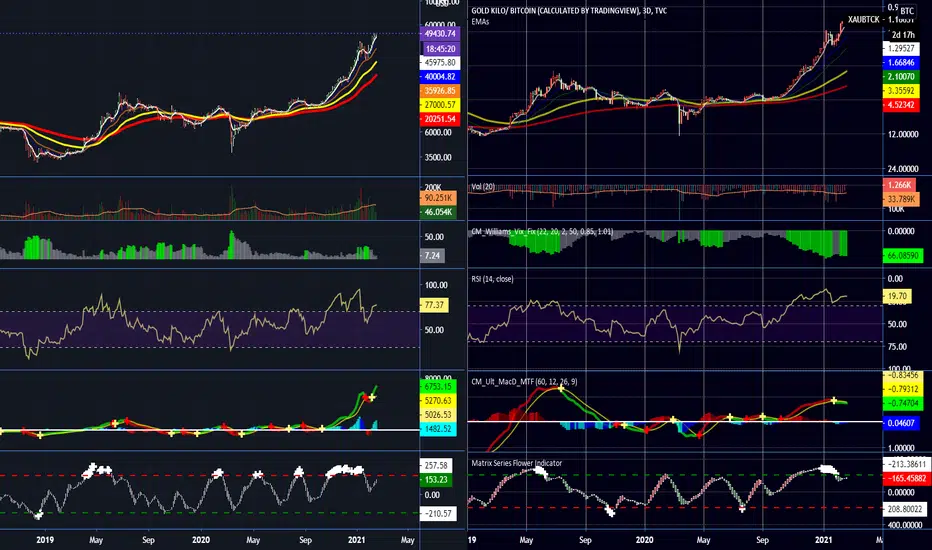This screenshot has width=932, height=550.
Task: Click the yellow -0.79312 MACD label
Action: pos(903,389)
